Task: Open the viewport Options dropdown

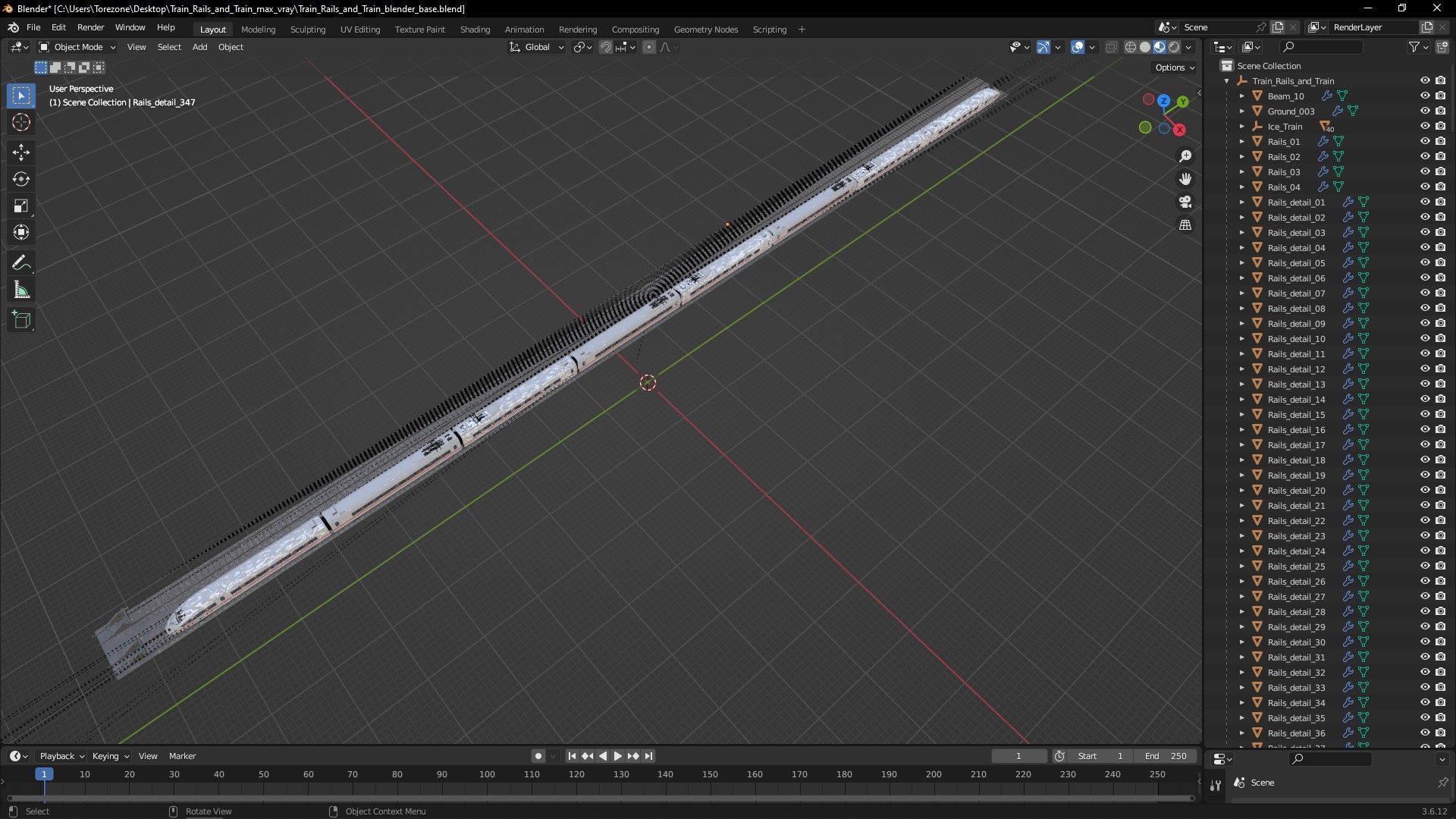Action: [1175, 67]
